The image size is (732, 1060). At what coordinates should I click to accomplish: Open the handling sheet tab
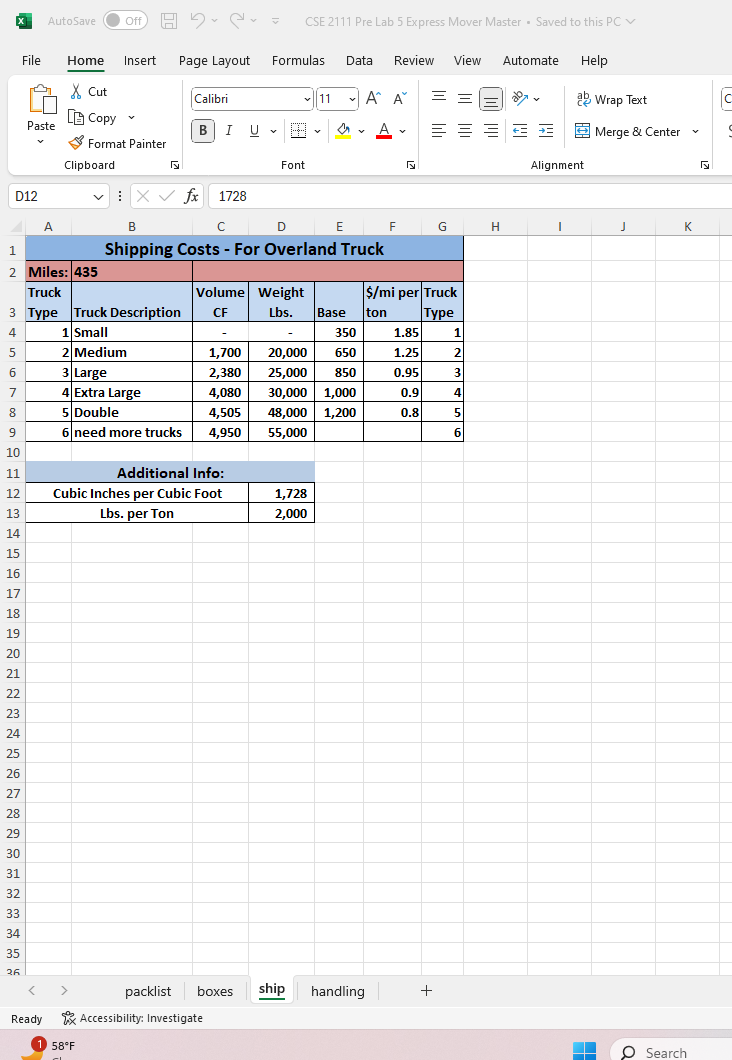coord(337,991)
